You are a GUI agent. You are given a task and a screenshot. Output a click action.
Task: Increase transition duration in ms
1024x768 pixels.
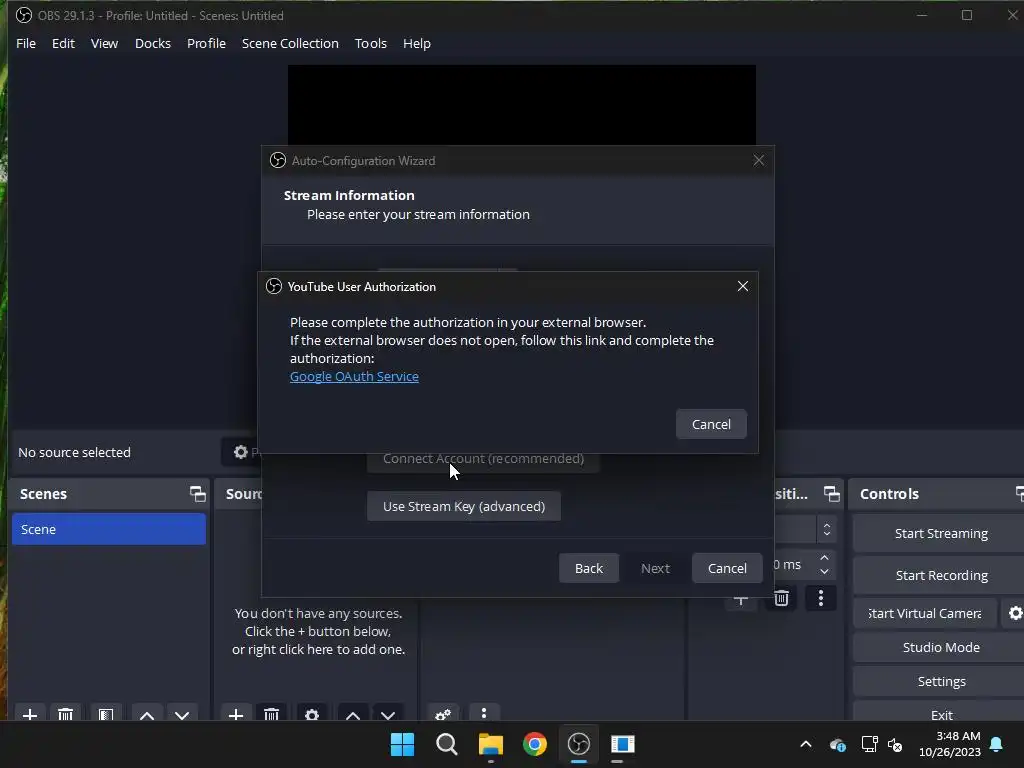pos(824,558)
